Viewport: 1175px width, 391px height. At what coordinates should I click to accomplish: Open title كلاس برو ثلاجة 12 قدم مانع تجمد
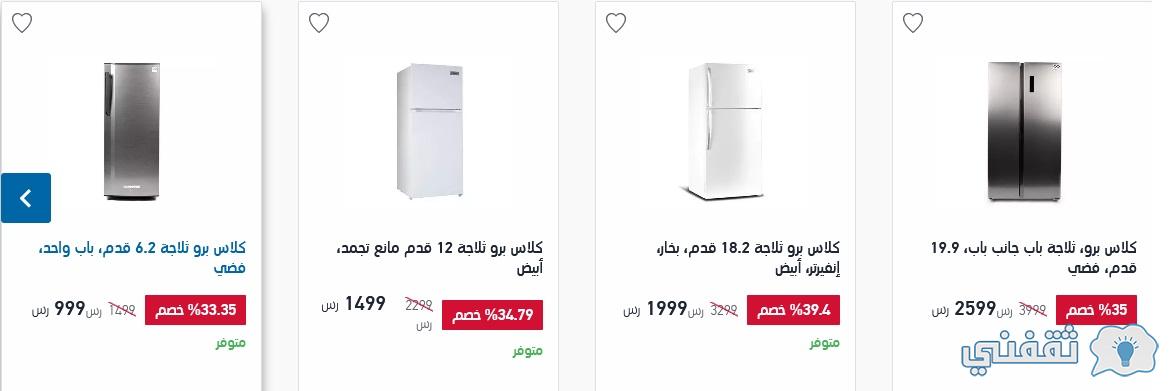[x=439, y=257]
